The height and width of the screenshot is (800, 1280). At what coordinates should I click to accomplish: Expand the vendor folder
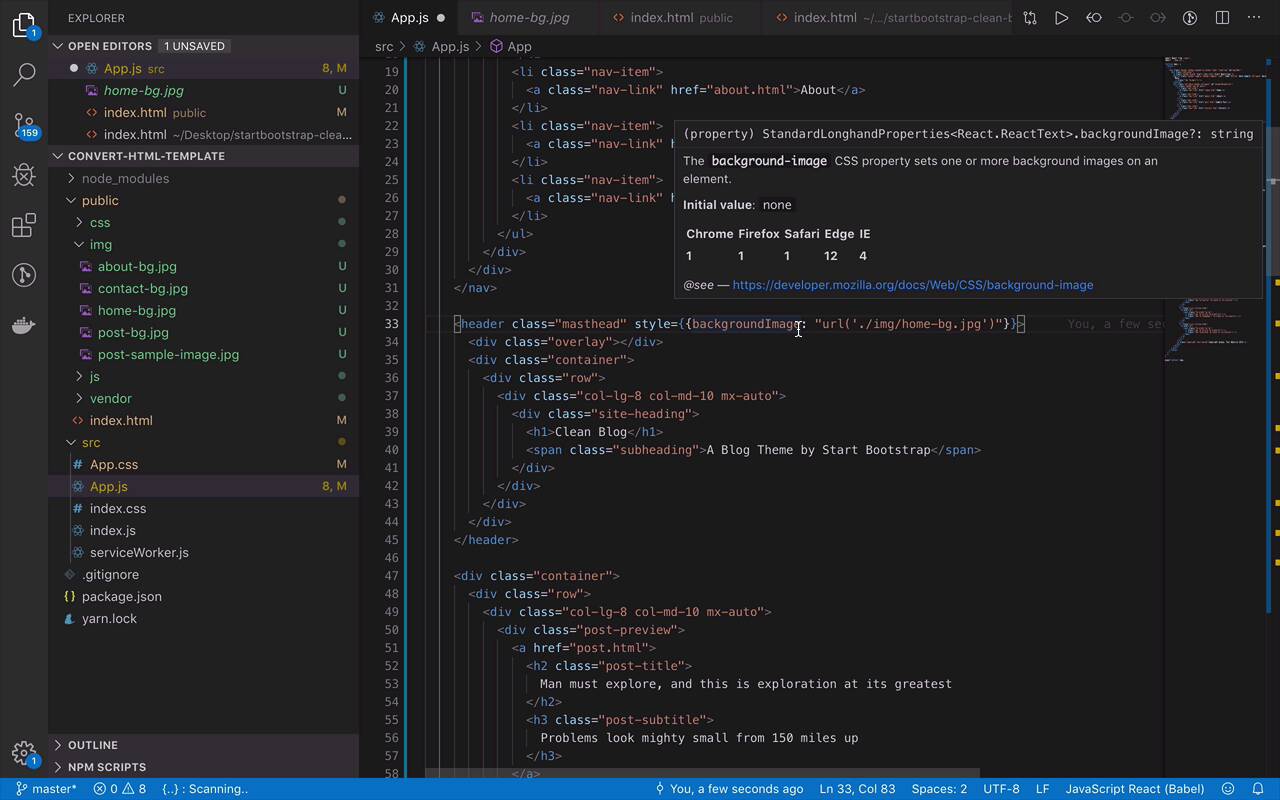[x=204, y=398]
